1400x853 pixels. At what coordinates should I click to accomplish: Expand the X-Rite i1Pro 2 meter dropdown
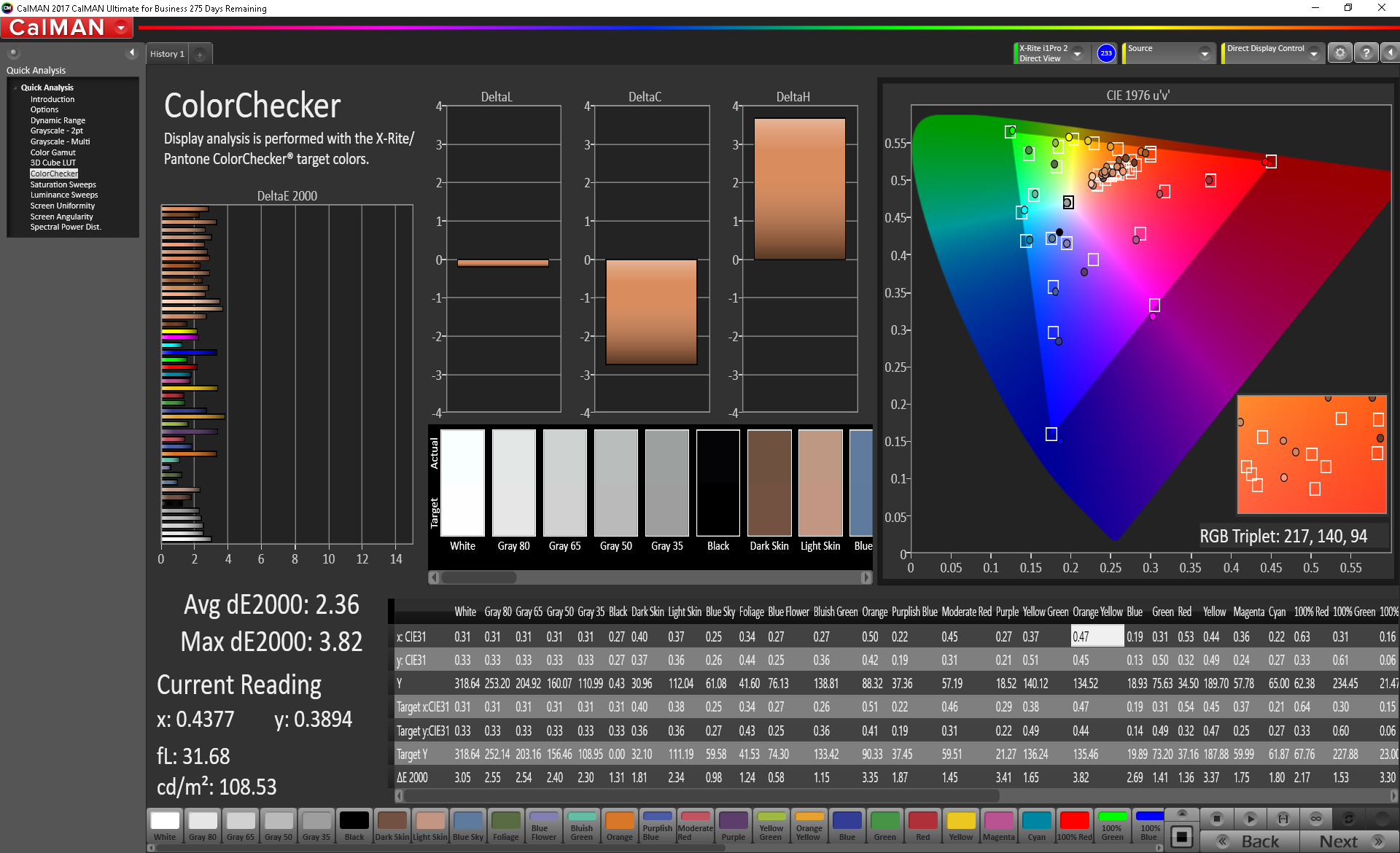pos(1077,53)
